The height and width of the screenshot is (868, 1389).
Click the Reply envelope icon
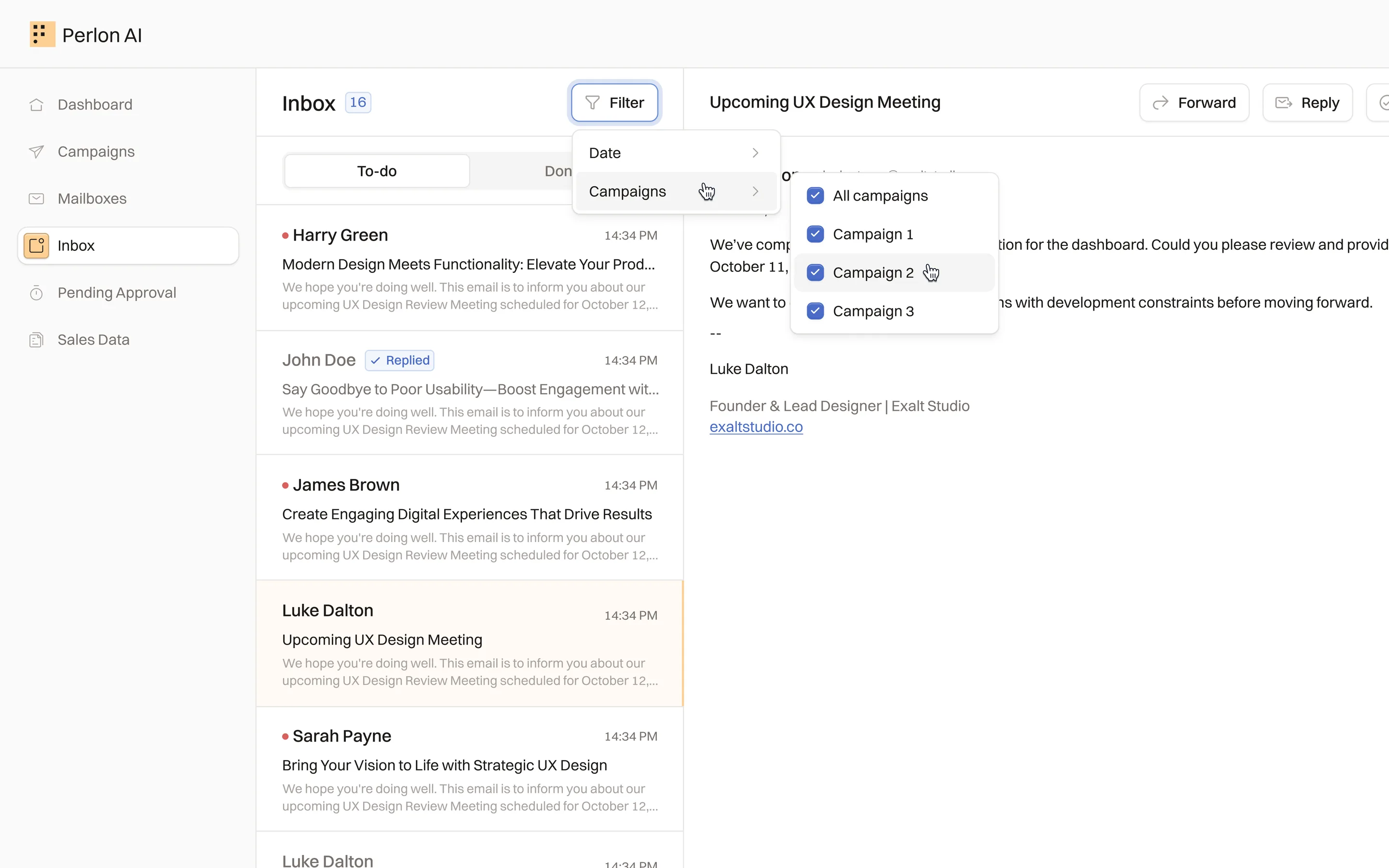pyautogui.click(x=1283, y=103)
